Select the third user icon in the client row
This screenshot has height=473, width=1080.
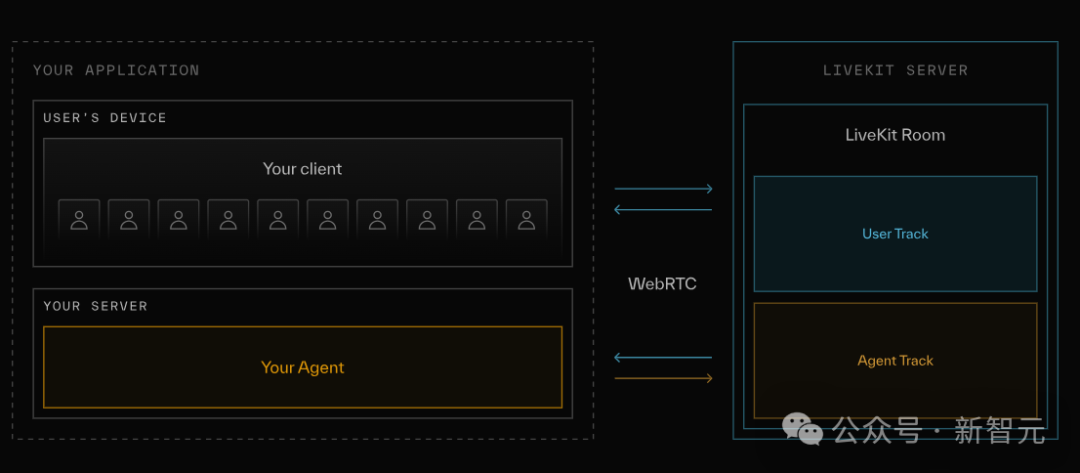178,219
